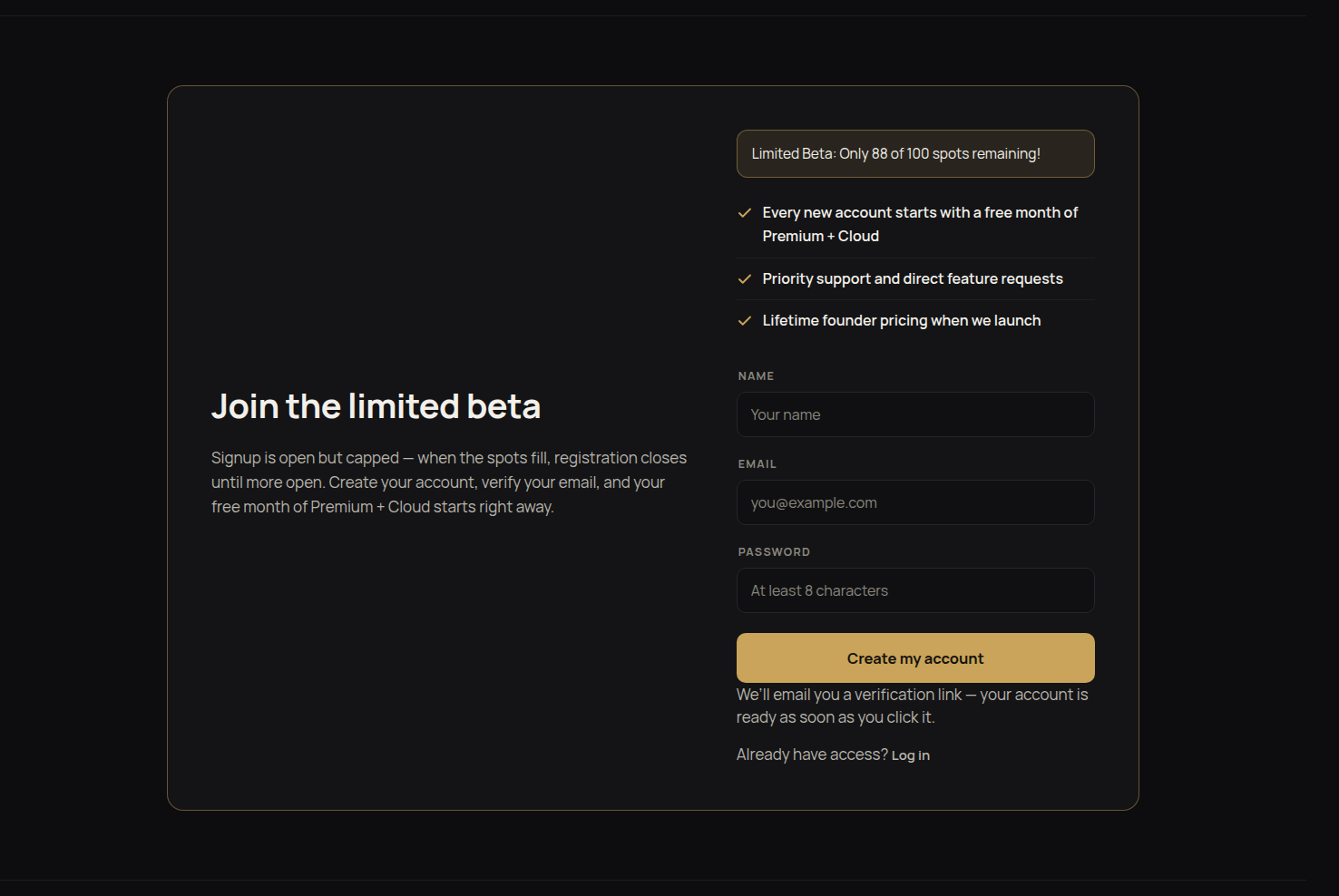The width and height of the screenshot is (1339, 896).
Task: Open the Log in link
Action: click(x=911, y=755)
